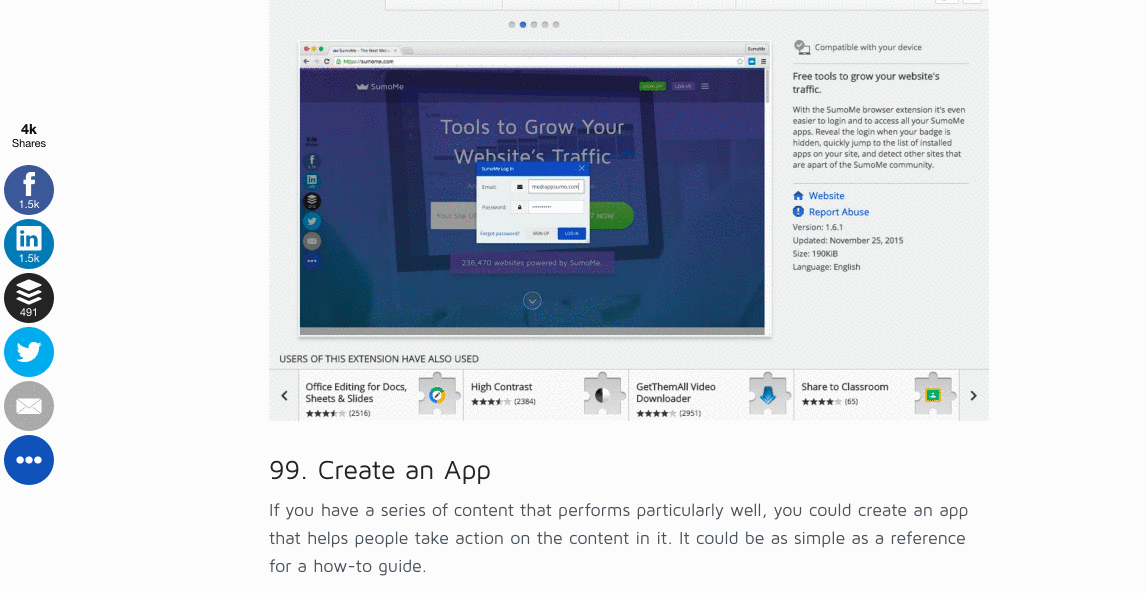Open High Contrast extension card
1147x593 pixels.
pyautogui.click(x=546, y=396)
